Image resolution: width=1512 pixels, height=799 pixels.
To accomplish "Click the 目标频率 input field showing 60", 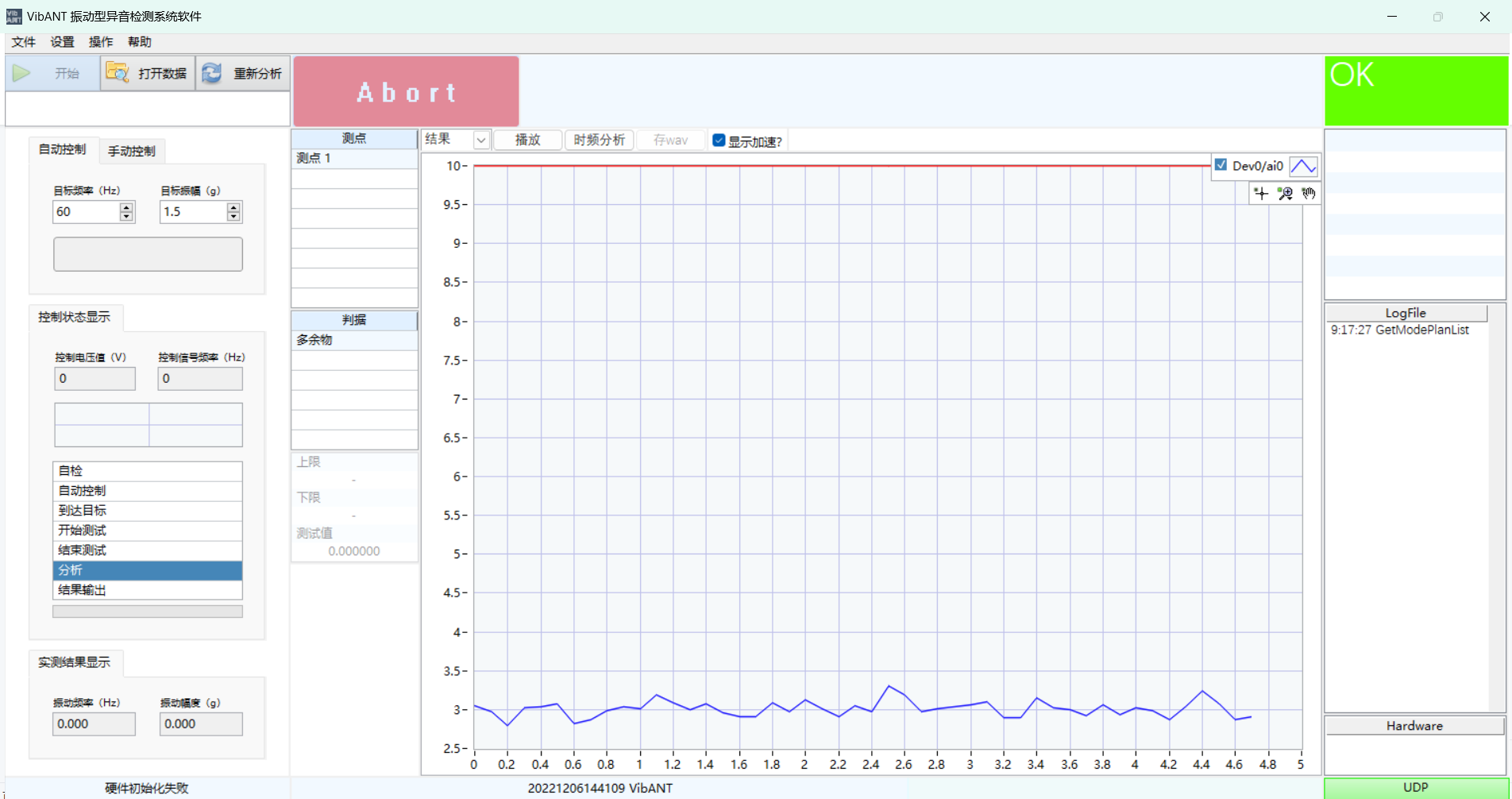I will point(86,212).
